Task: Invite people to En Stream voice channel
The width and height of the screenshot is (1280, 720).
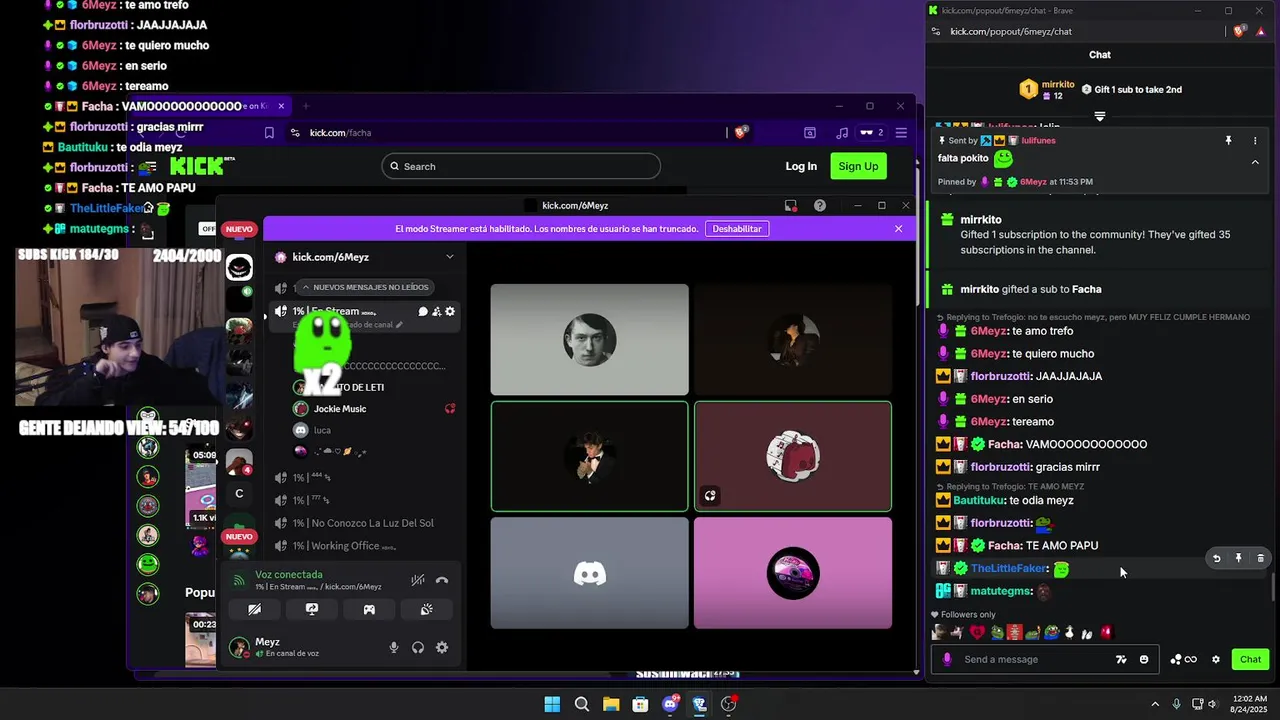Action: [x=437, y=312]
